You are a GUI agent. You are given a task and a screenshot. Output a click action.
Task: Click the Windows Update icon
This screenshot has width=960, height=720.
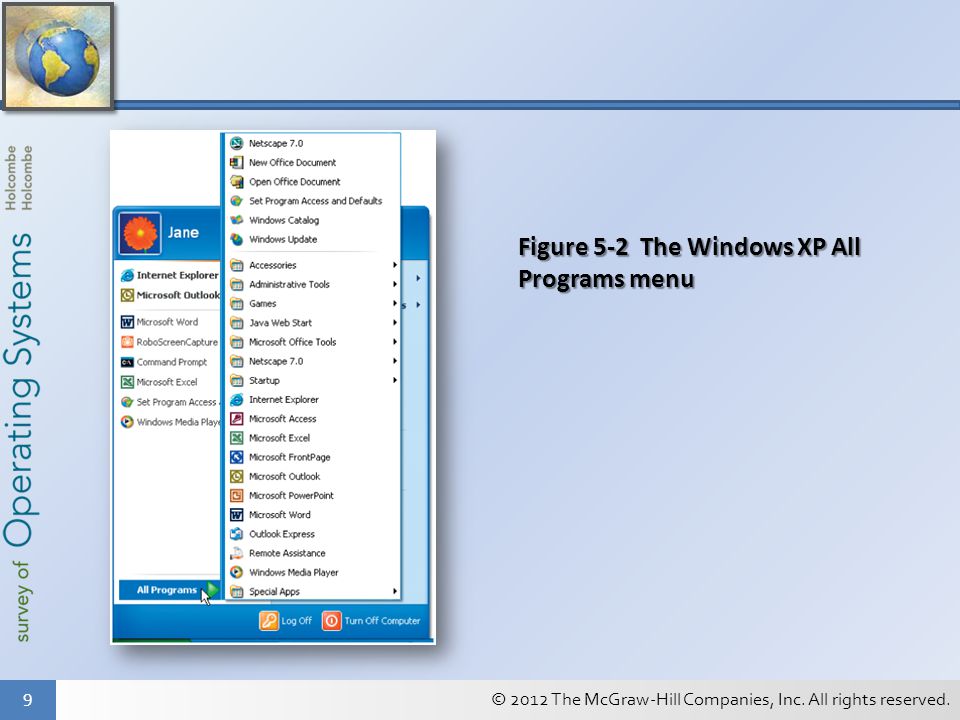click(236, 239)
